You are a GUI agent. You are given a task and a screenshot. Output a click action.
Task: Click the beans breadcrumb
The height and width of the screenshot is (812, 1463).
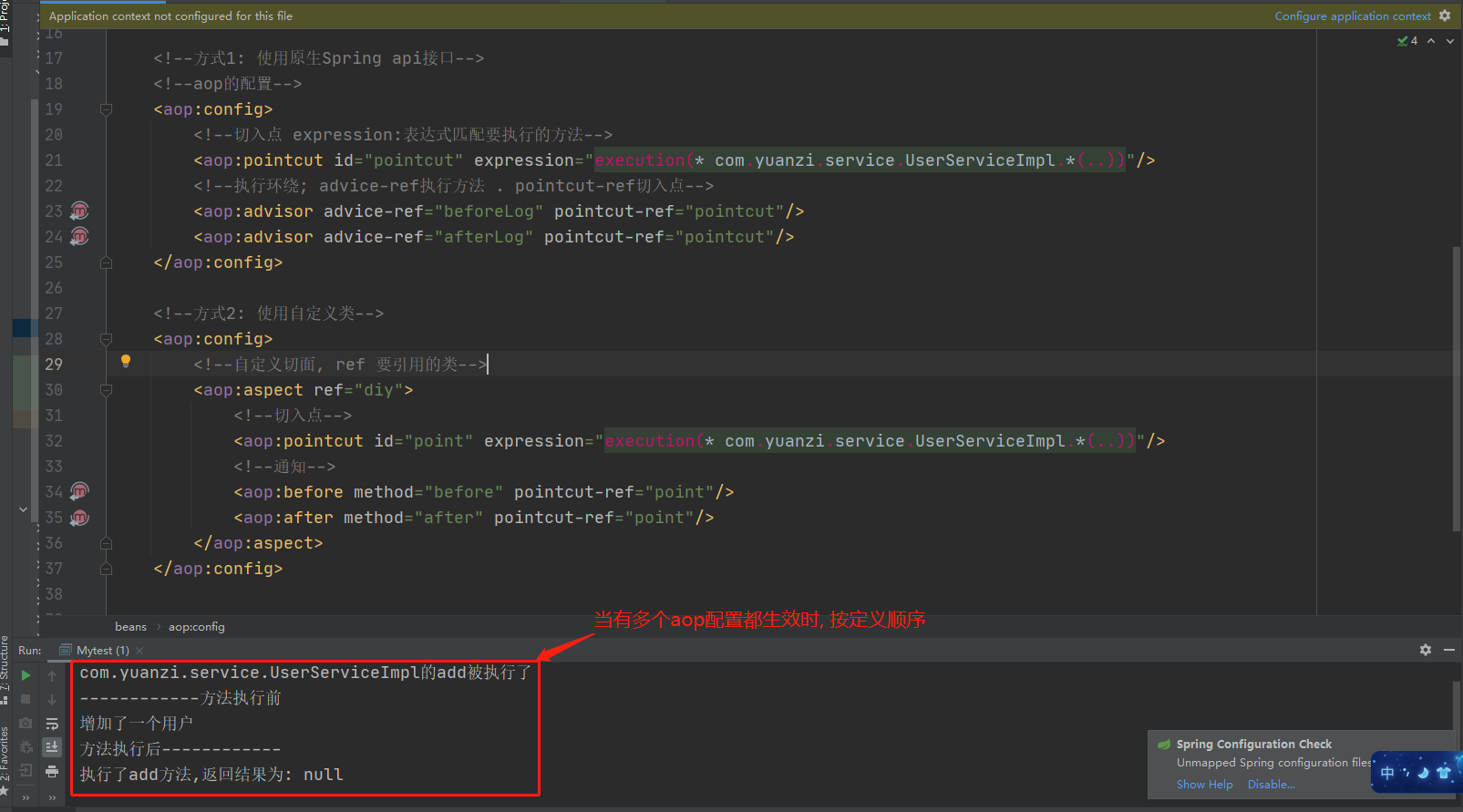[x=130, y=627]
